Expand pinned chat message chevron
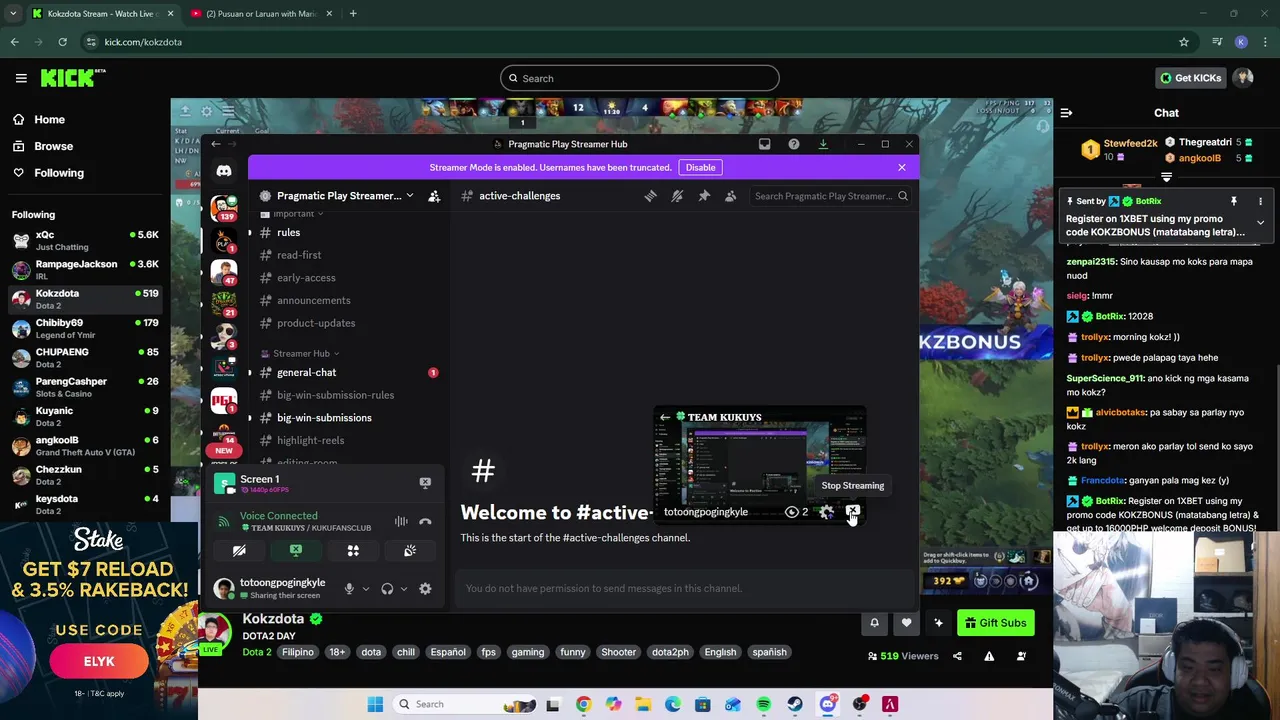 tap(1261, 222)
